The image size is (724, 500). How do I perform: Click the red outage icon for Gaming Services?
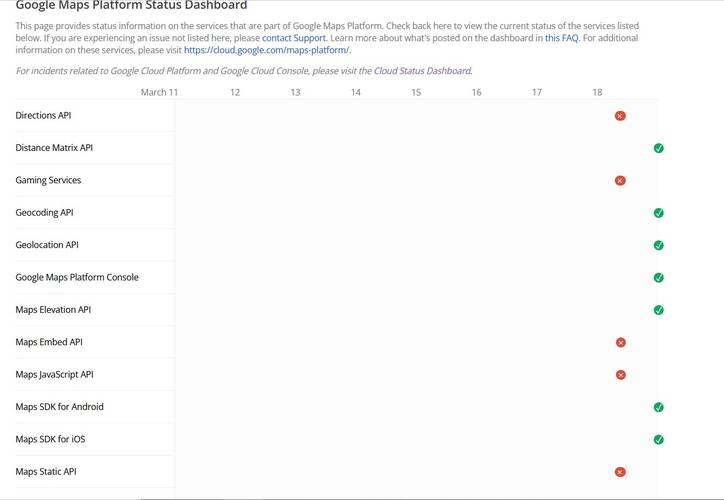620,181
